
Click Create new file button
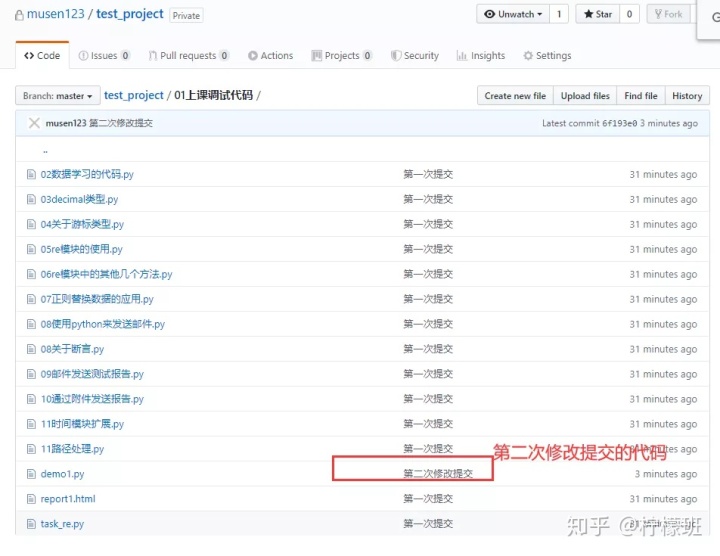click(x=515, y=95)
